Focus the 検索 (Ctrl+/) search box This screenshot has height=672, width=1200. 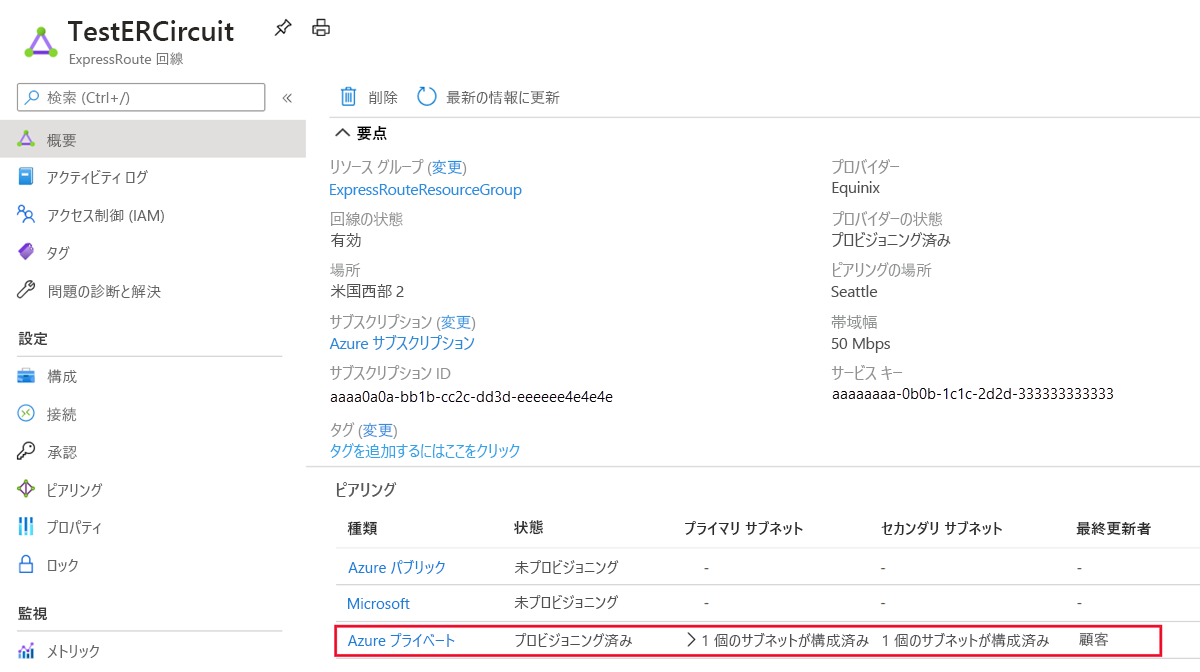tap(141, 97)
